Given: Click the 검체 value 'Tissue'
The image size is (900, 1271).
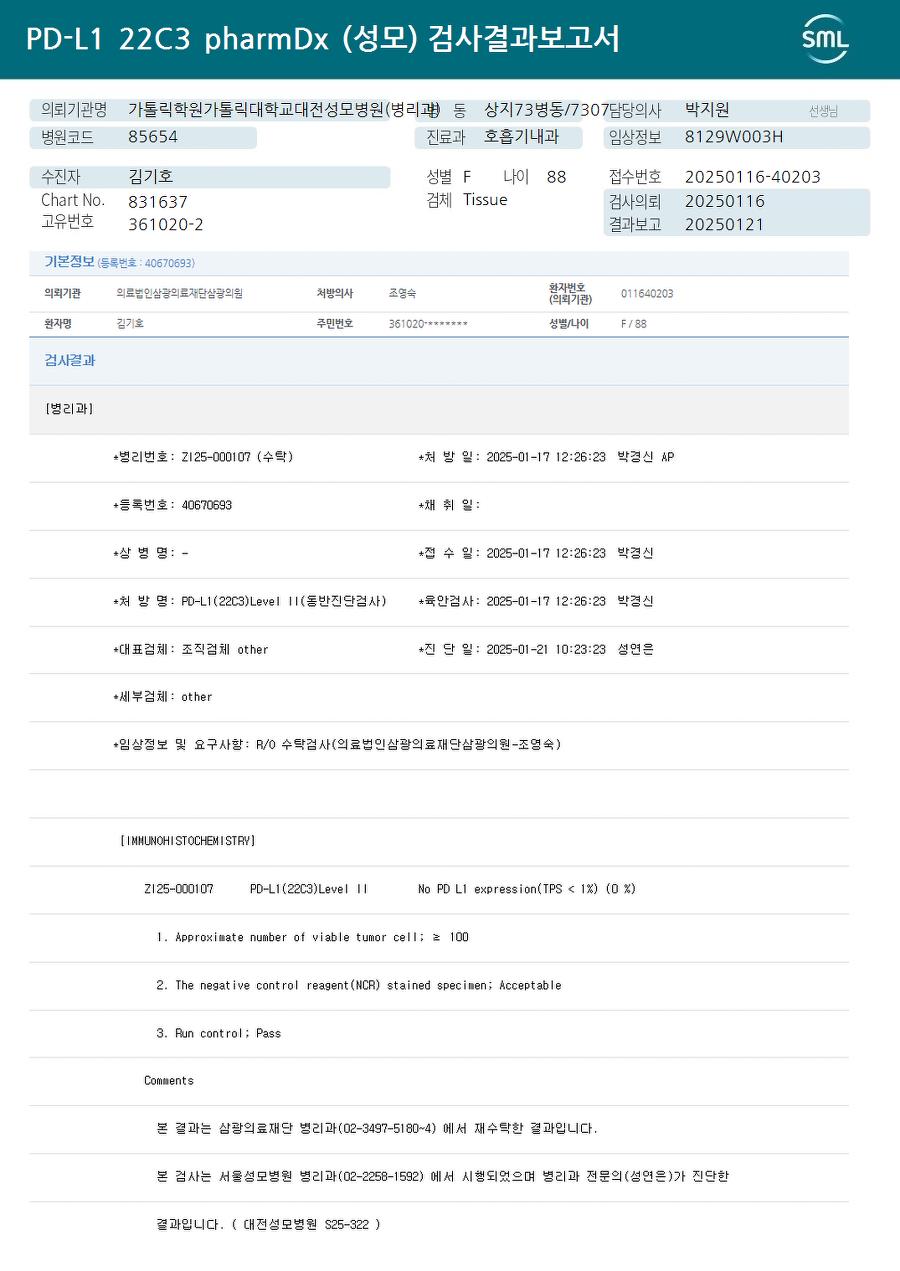Looking at the screenshot, I should [485, 200].
